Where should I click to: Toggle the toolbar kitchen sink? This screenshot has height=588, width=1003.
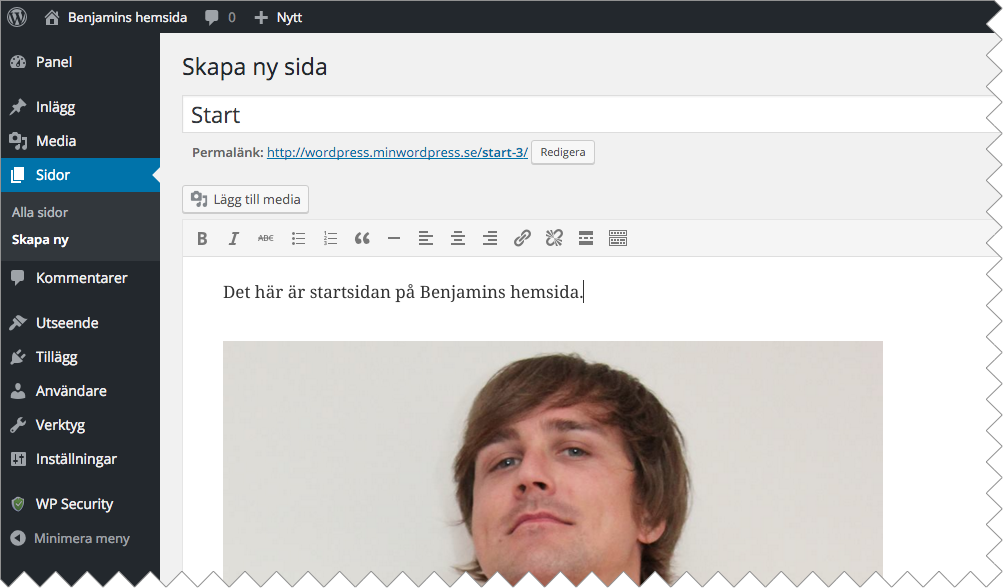(618, 239)
